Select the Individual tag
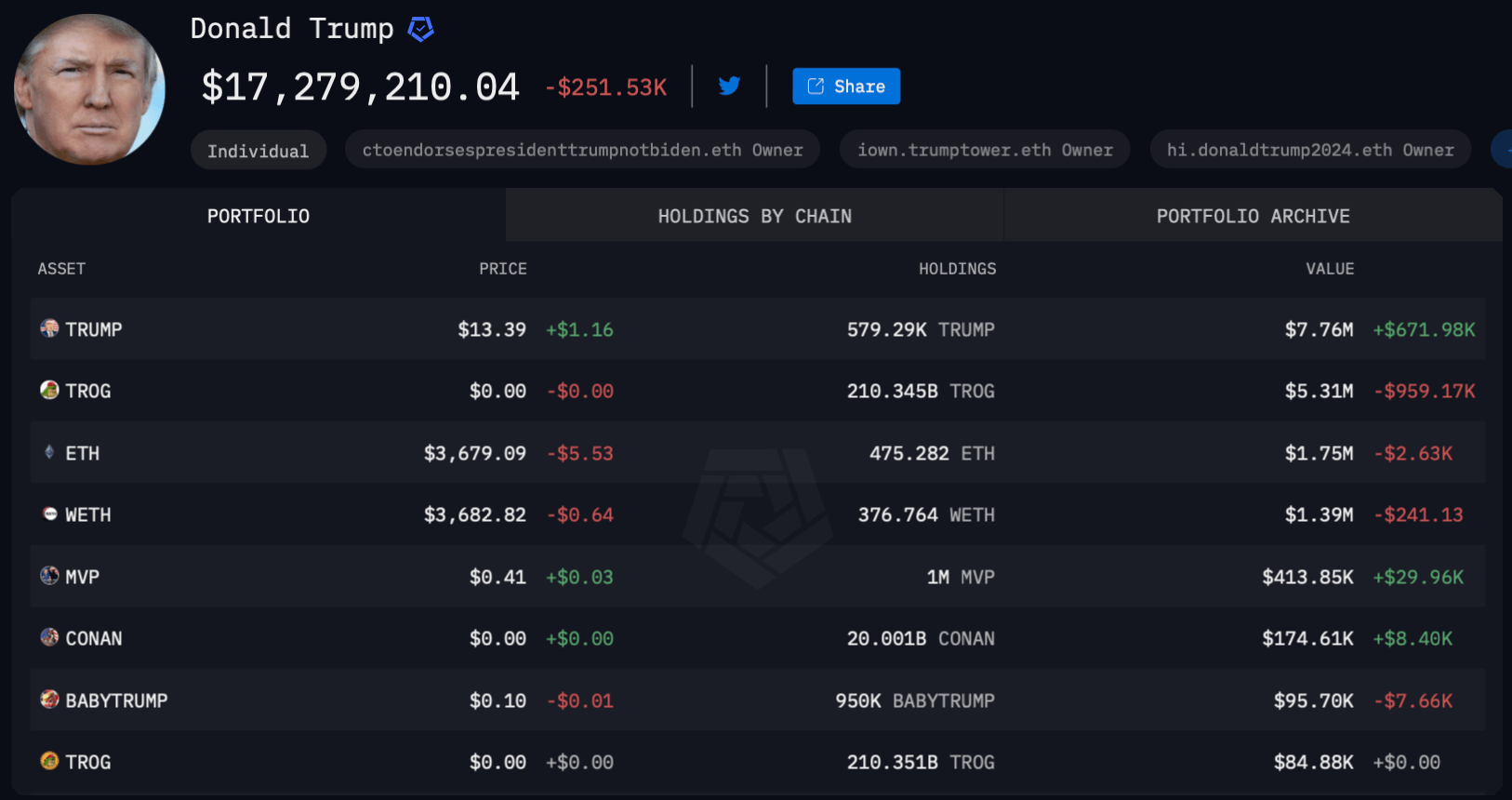 [x=259, y=150]
